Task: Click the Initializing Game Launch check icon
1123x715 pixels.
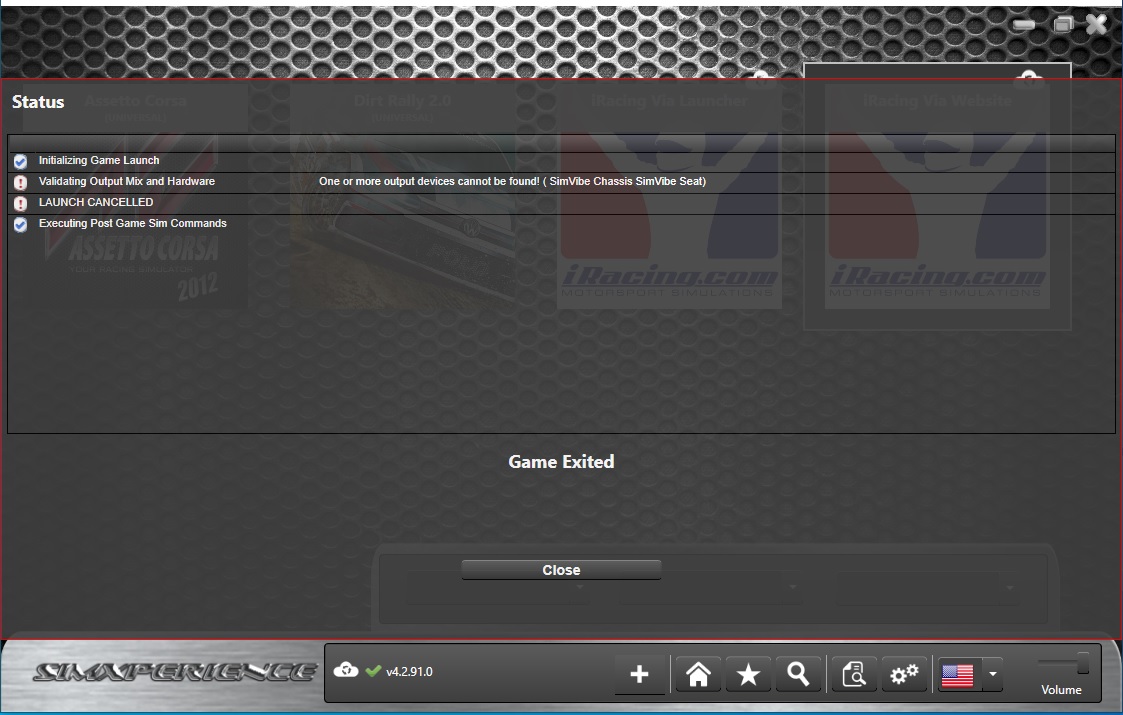Action: (21, 161)
